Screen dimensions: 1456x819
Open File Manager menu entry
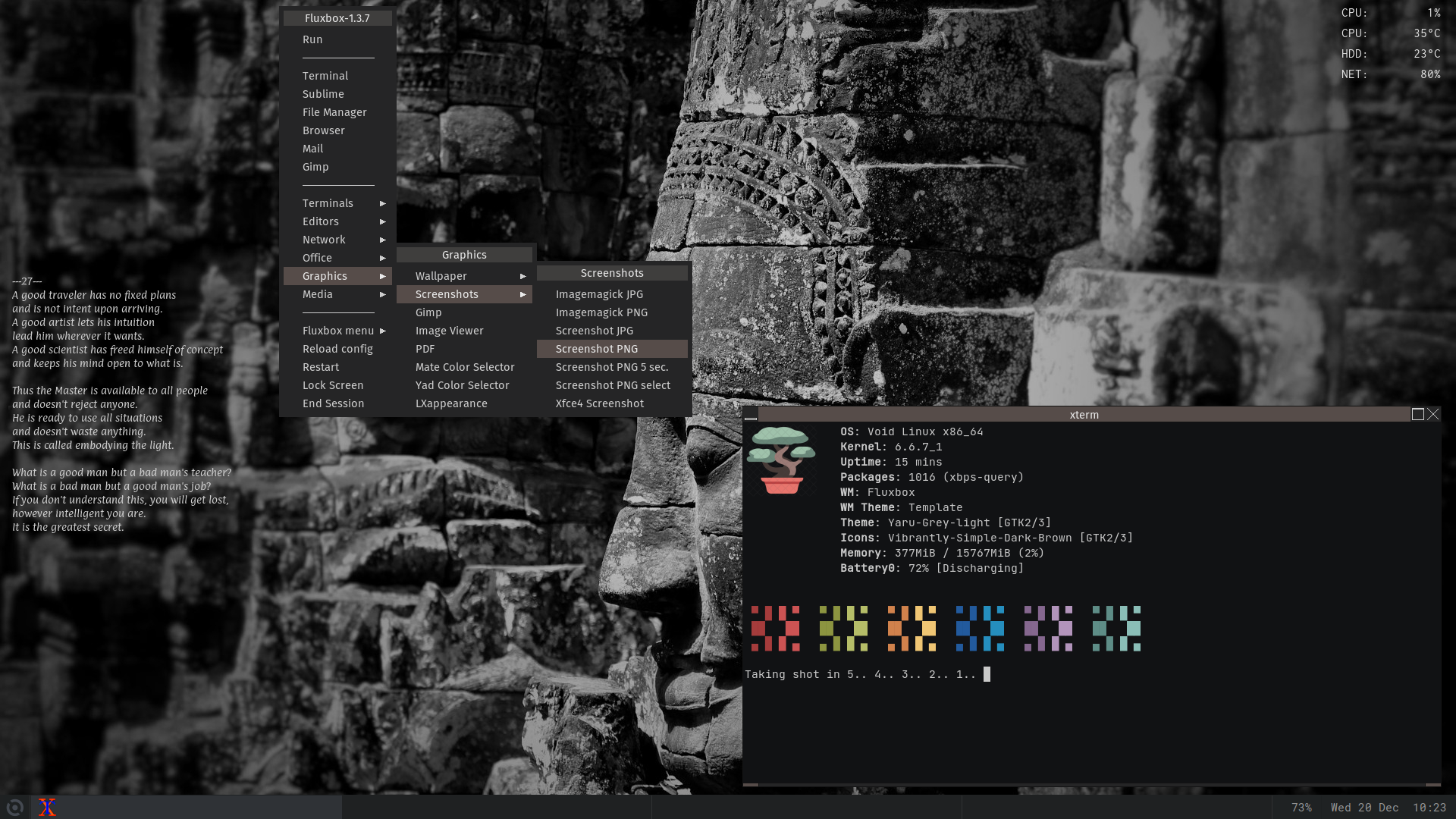tap(337, 112)
